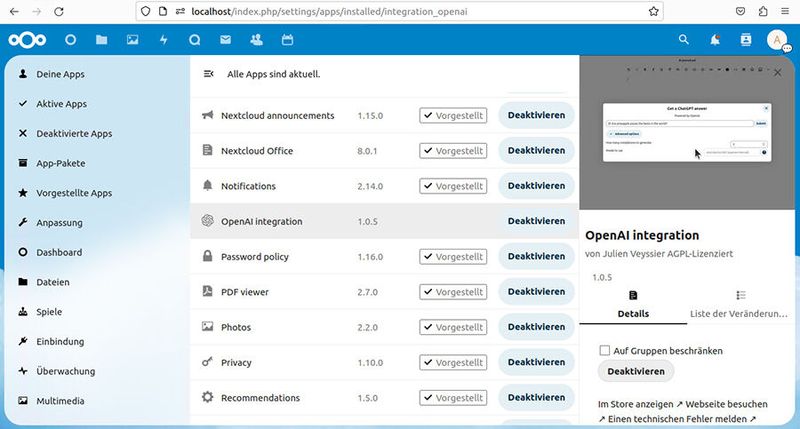Open Im Store anzeigen link
This screenshot has height=429, width=800.
640,404
